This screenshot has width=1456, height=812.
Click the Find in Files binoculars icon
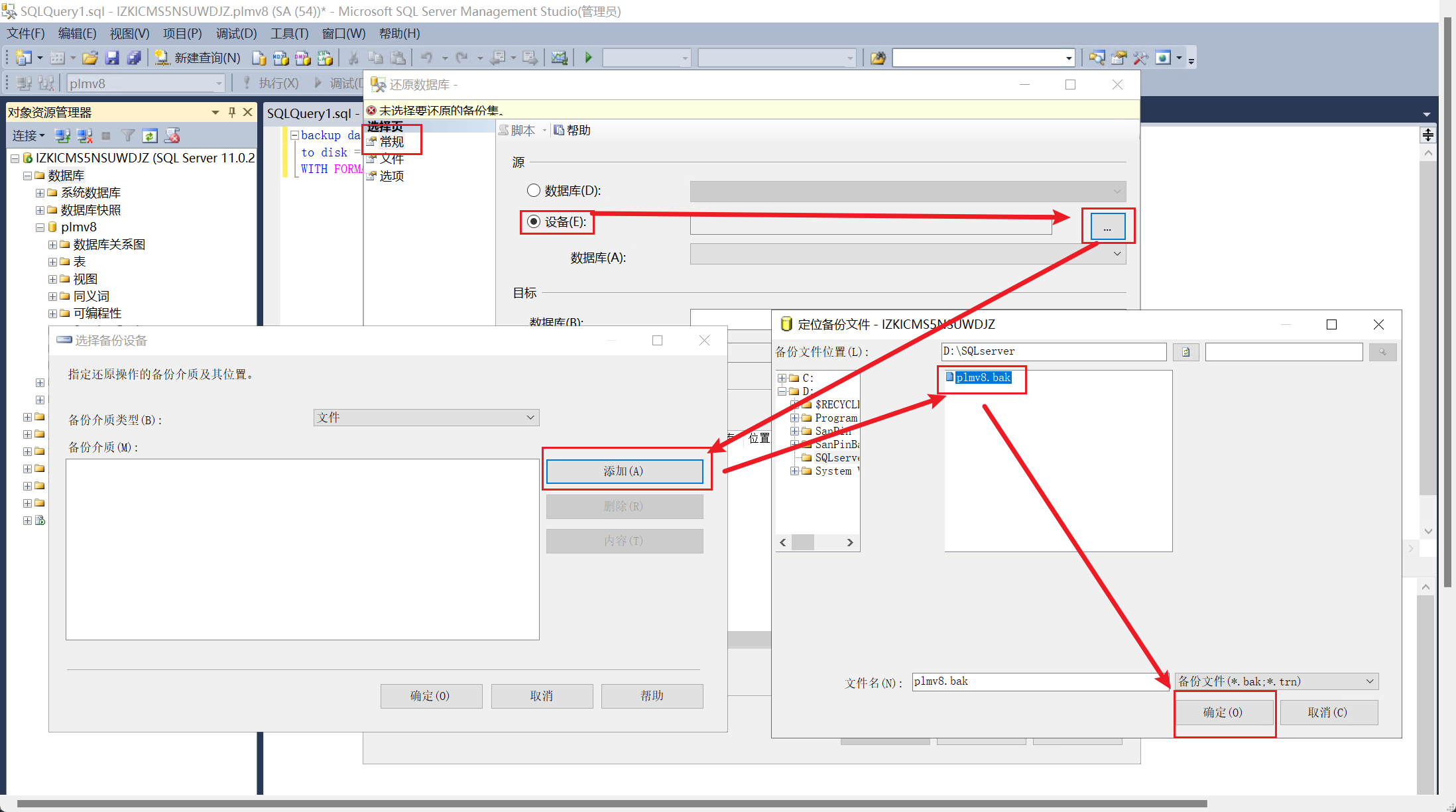tap(878, 58)
